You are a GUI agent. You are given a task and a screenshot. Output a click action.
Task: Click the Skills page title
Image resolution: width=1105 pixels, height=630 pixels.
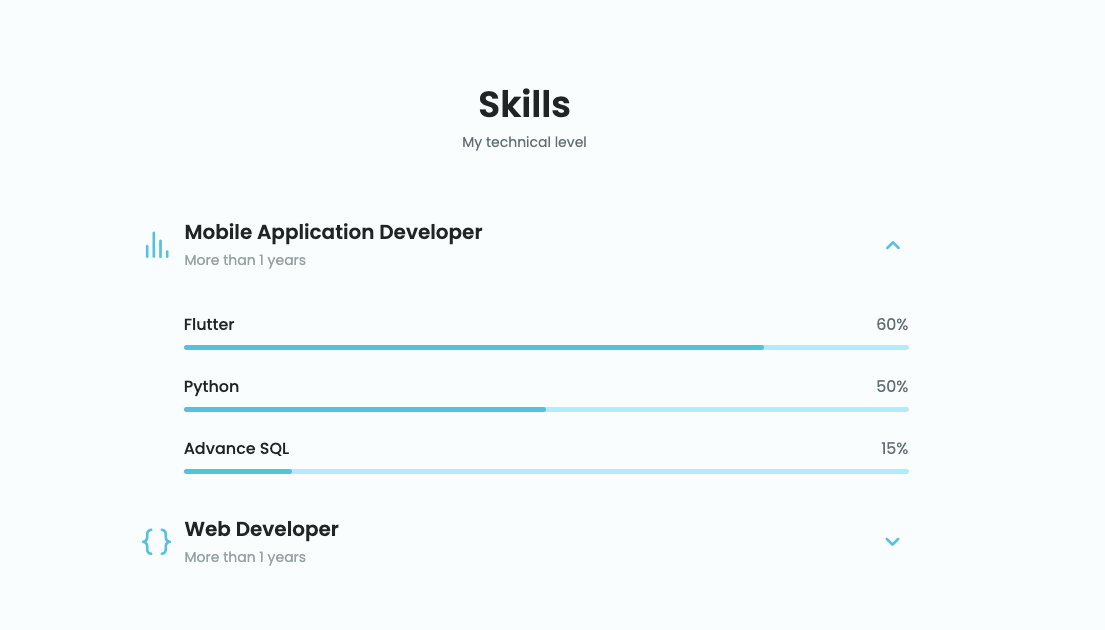pos(524,104)
